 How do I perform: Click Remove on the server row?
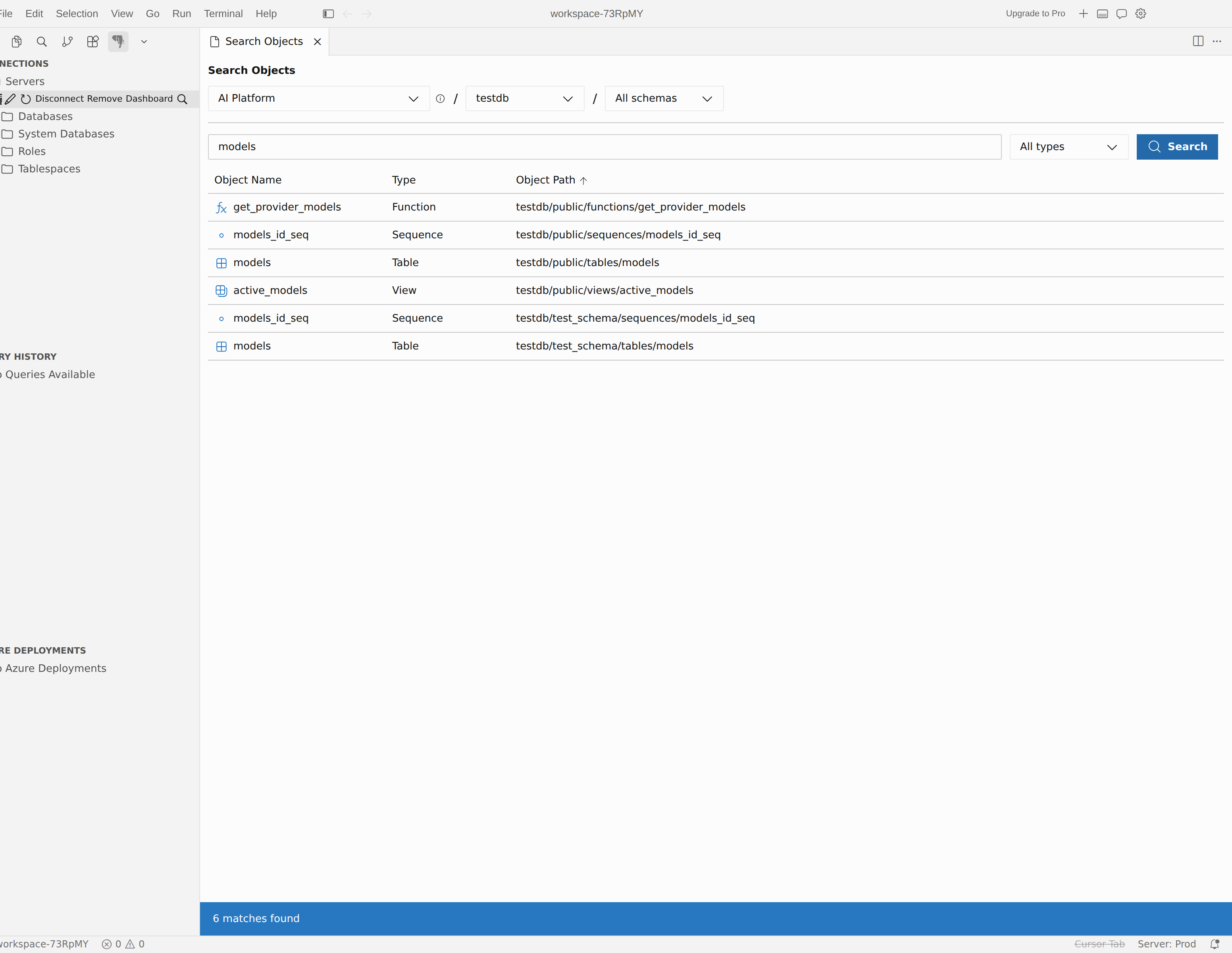[x=104, y=99]
